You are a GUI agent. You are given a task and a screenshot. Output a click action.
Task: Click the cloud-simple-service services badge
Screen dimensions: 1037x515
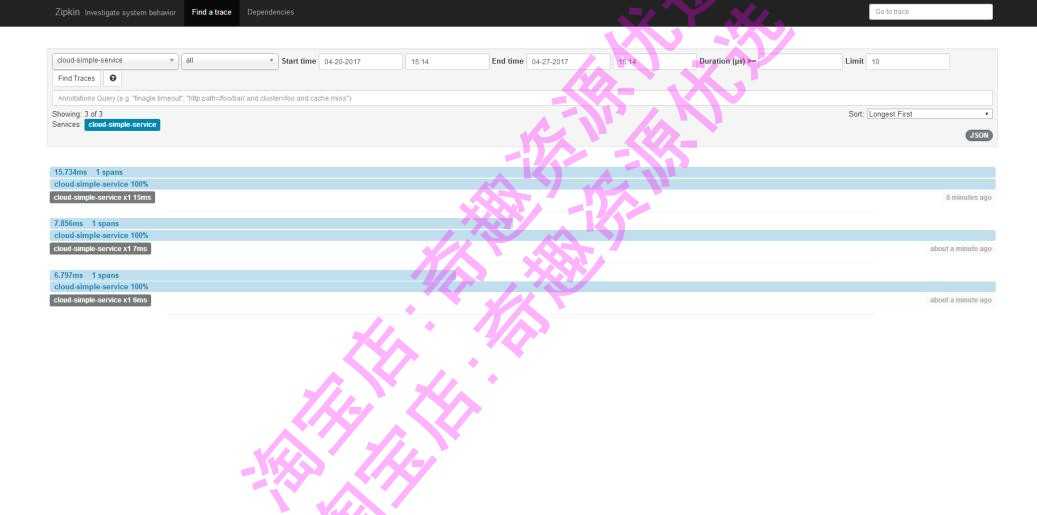(122, 125)
